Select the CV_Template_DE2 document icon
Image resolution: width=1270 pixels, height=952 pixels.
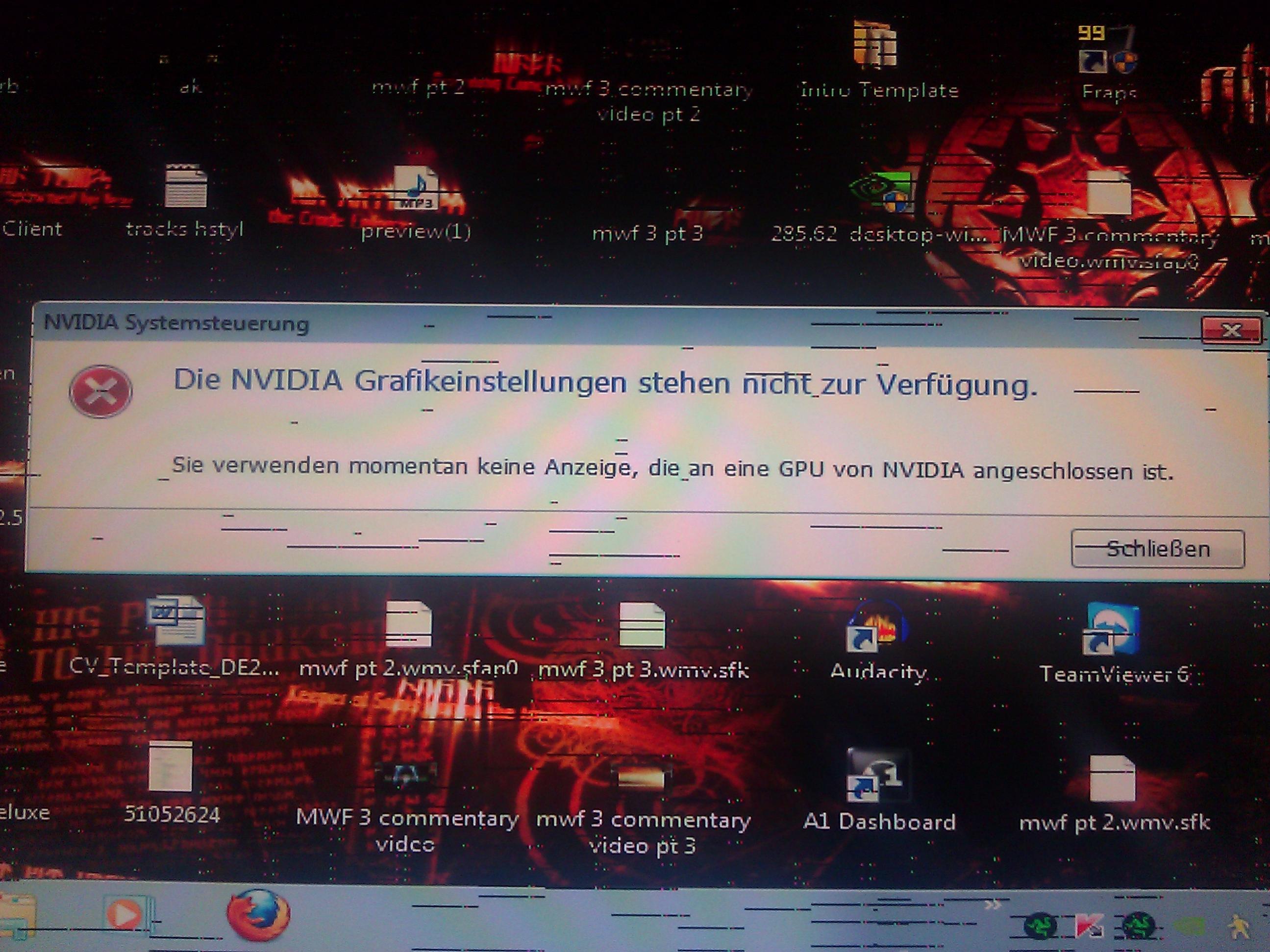(x=175, y=621)
